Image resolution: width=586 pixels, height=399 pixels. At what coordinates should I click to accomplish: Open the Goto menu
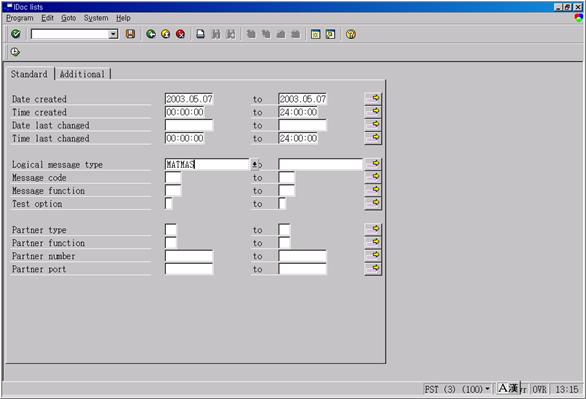[x=68, y=18]
